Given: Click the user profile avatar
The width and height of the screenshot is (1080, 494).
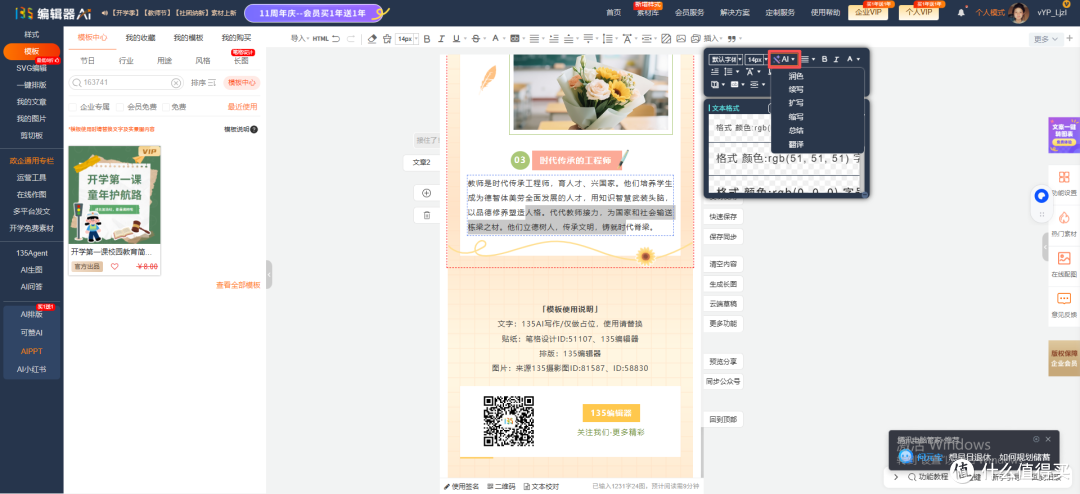Looking at the screenshot, I should point(1019,12).
